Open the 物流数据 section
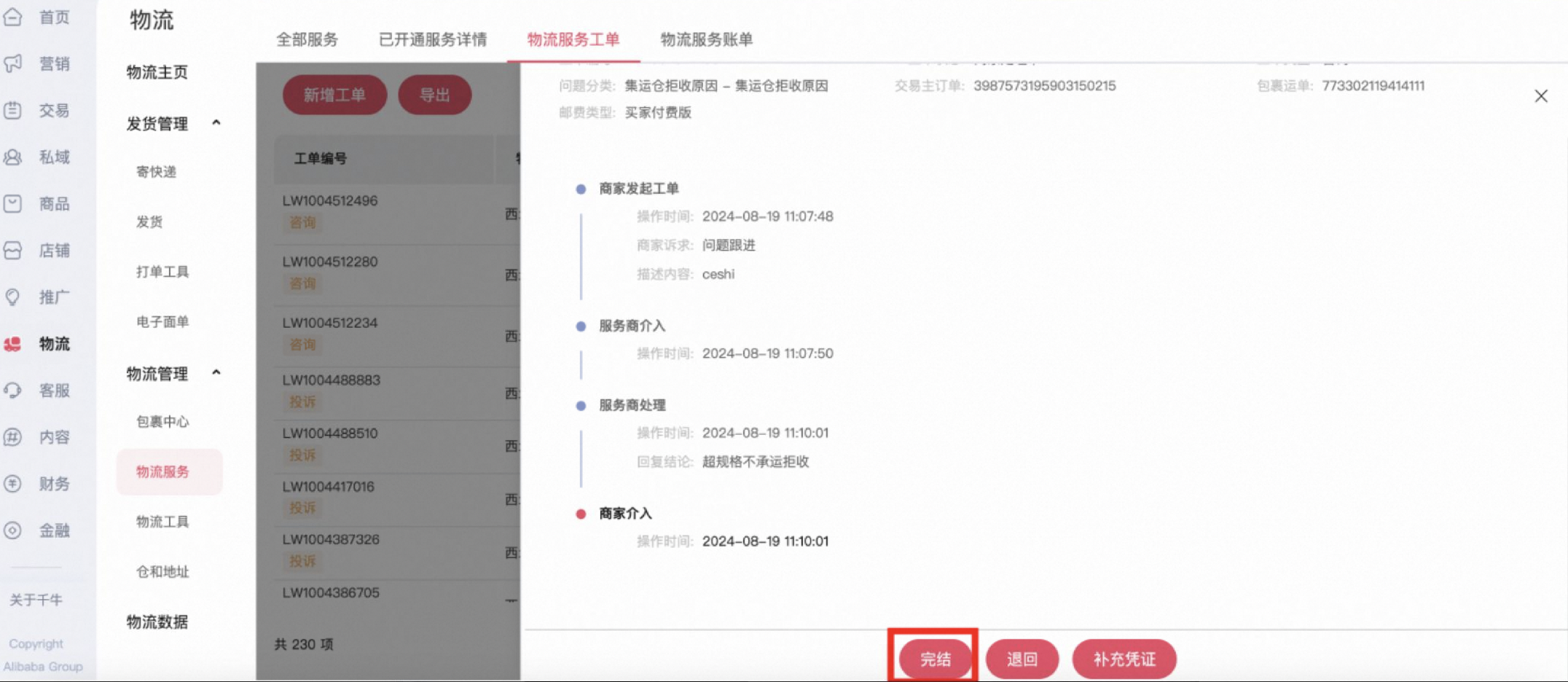 pyautogui.click(x=157, y=622)
